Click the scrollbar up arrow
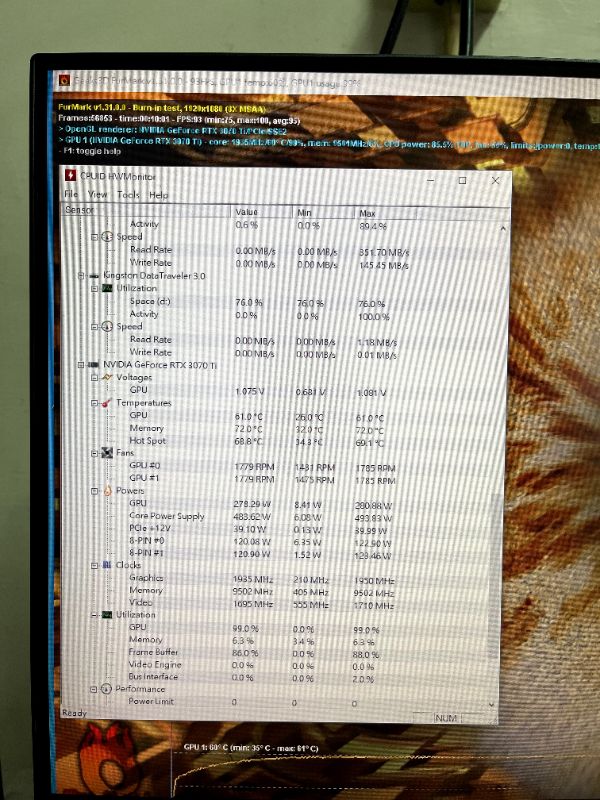Image resolution: width=600 pixels, height=800 pixels. click(503, 229)
